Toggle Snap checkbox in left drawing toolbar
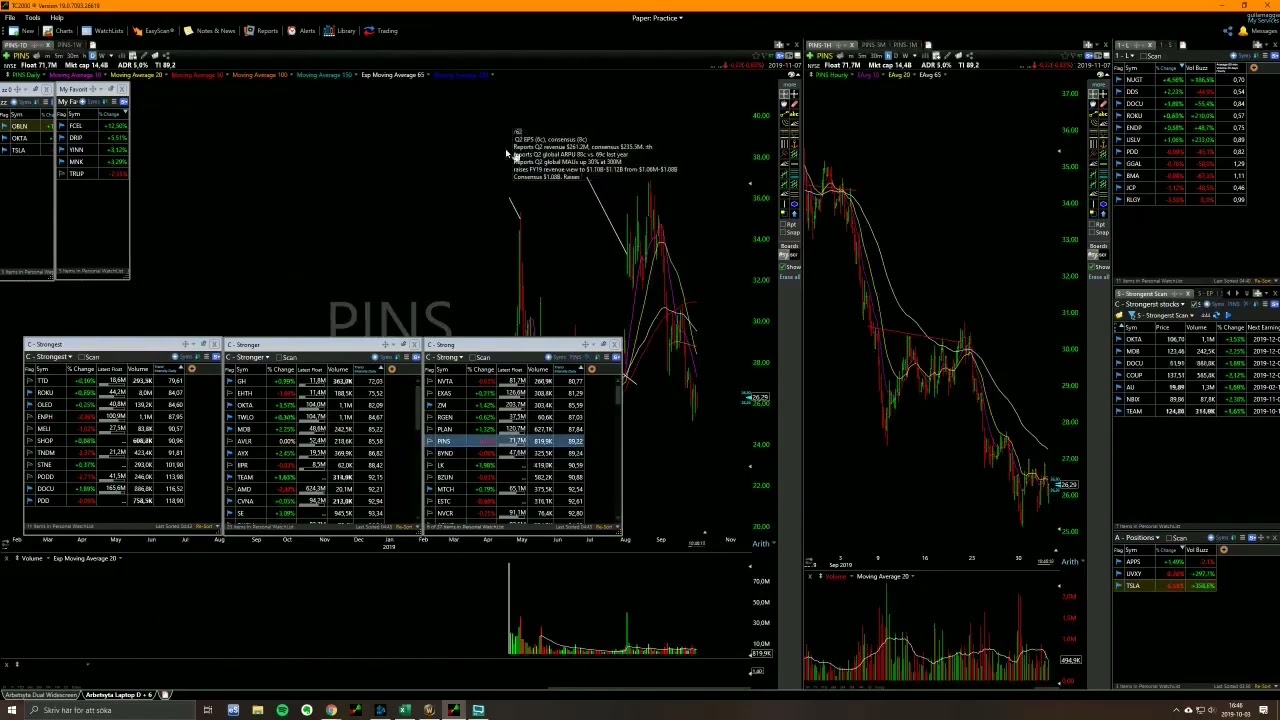Viewport: 1280px width, 720px height. coord(784,232)
